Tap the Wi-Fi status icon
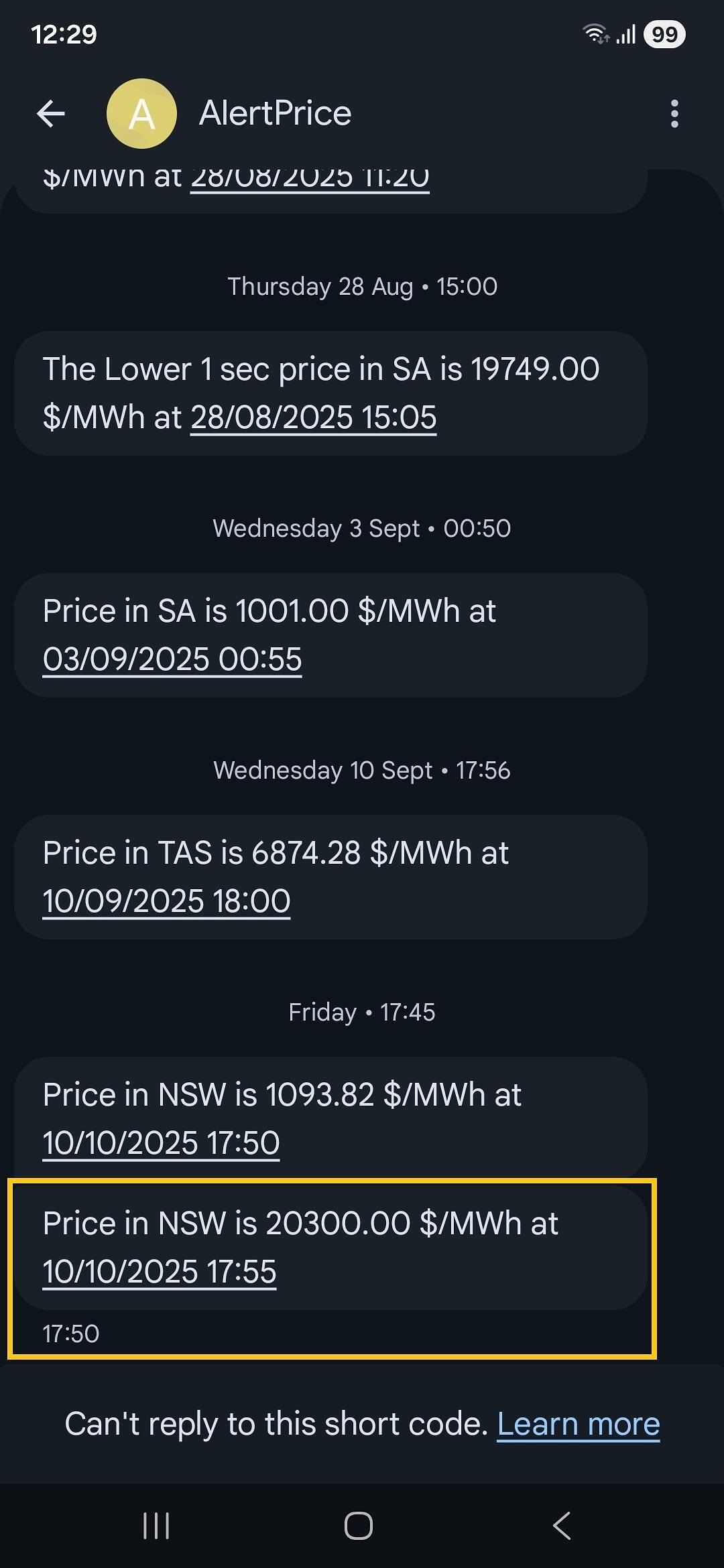This screenshot has width=724, height=1568. (x=595, y=34)
